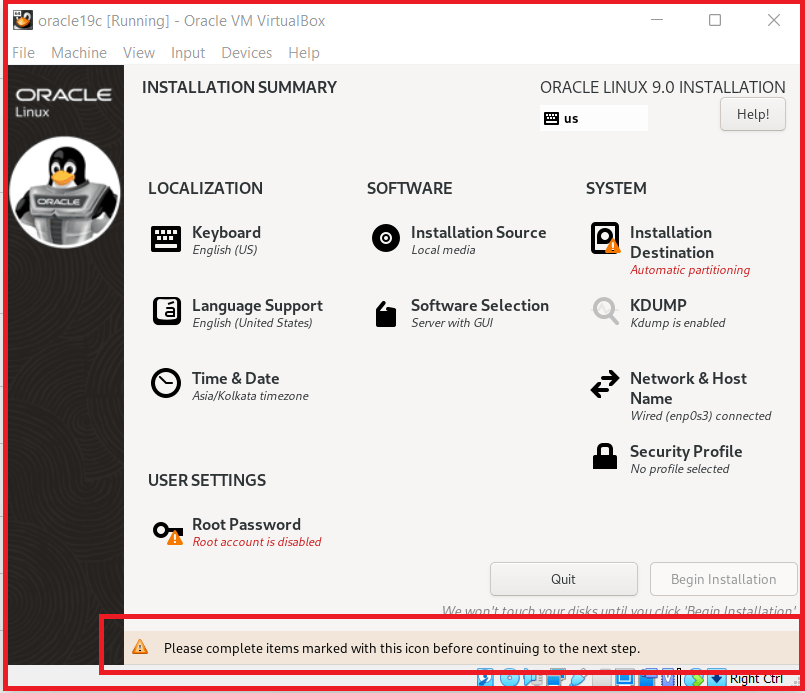
Task: Open the Time & Date clock icon
Action: tap(165, 382)
